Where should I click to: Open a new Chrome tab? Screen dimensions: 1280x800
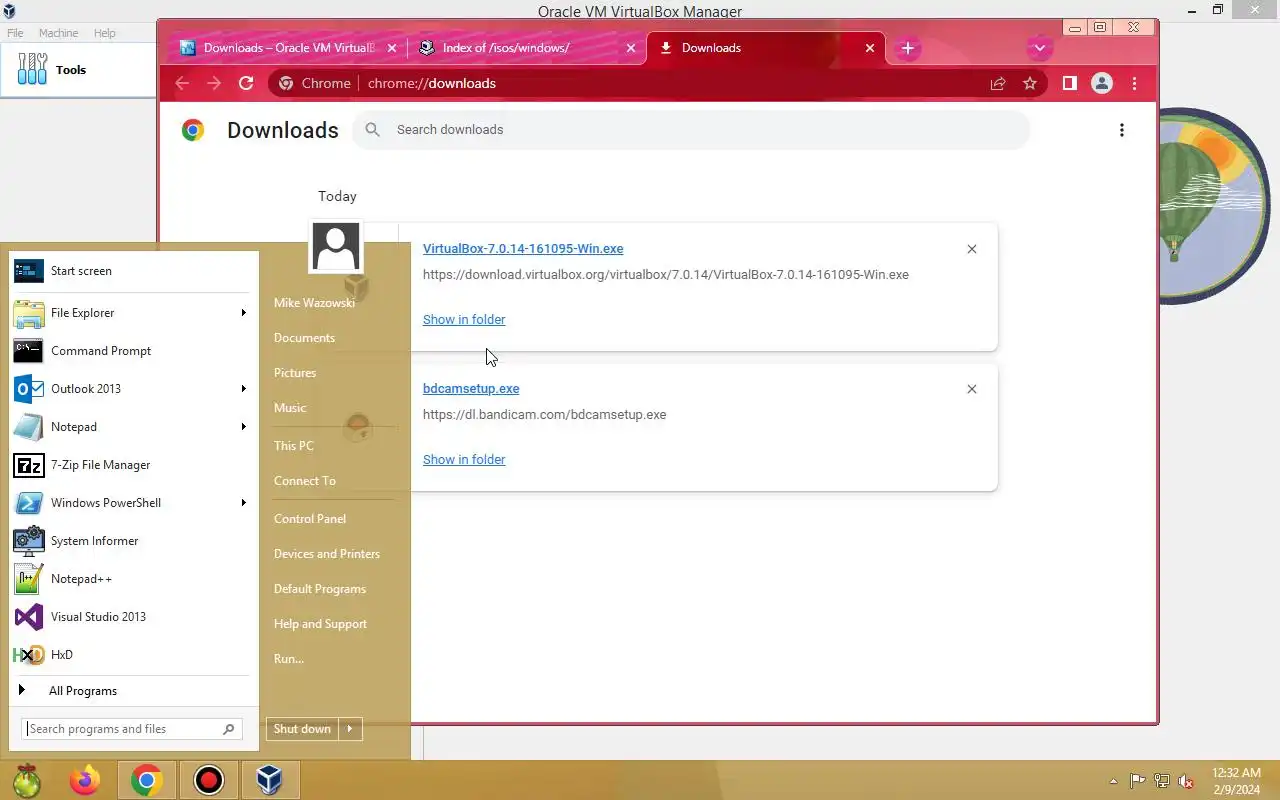tap(907, 48)
